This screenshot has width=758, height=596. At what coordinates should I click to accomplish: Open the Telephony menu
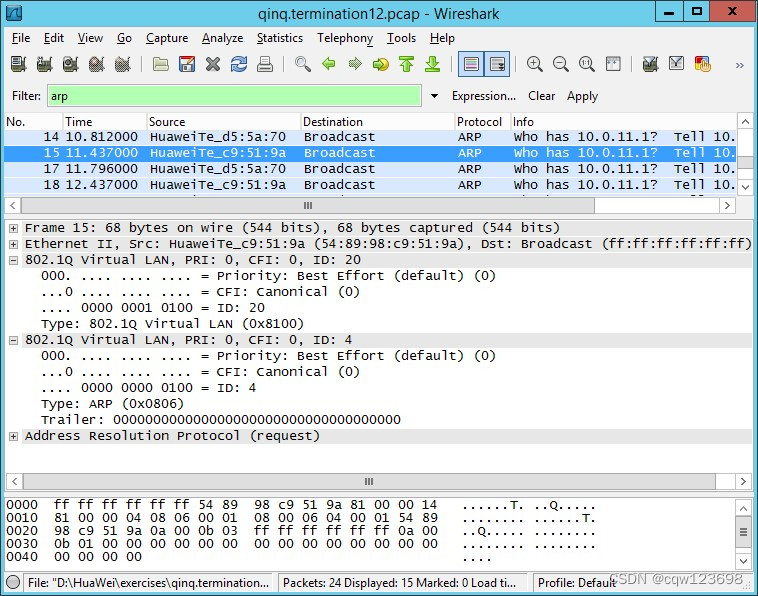pos(345,38)
